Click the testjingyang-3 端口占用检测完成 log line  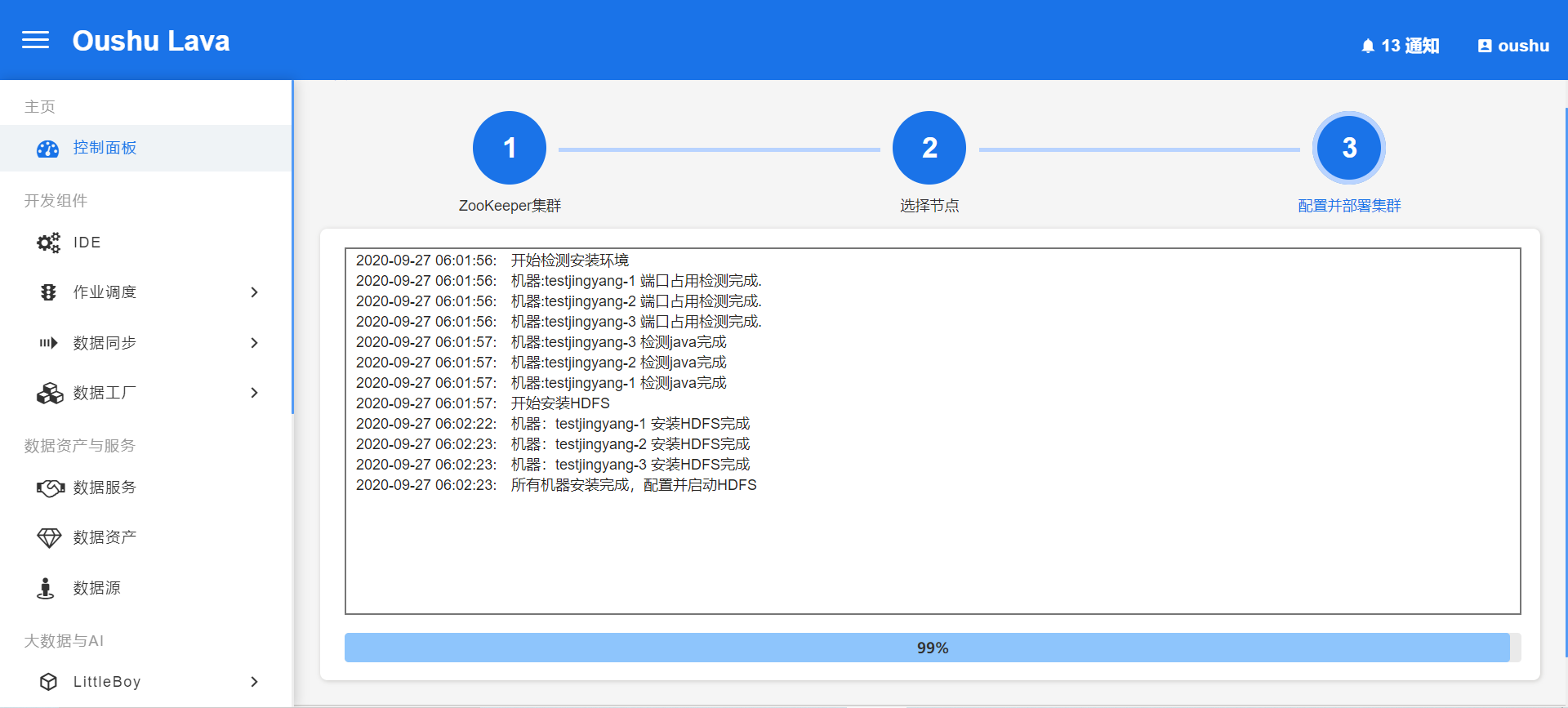coord(559,322)
